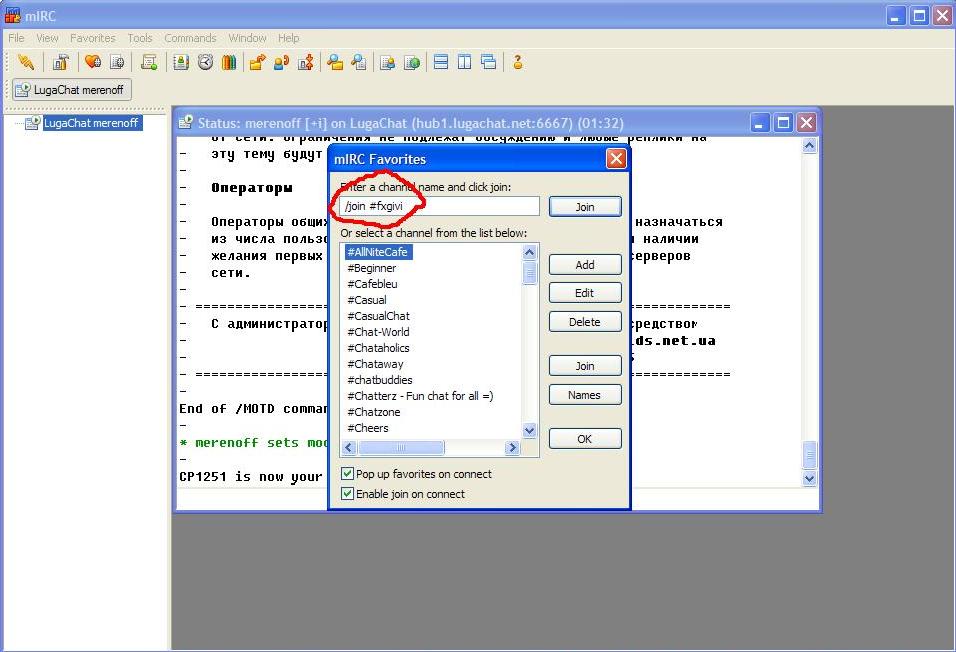Click the Connect lightning bolt toolbar icon
This screenshot has width=956, height=652.
[x=26, y=62]
